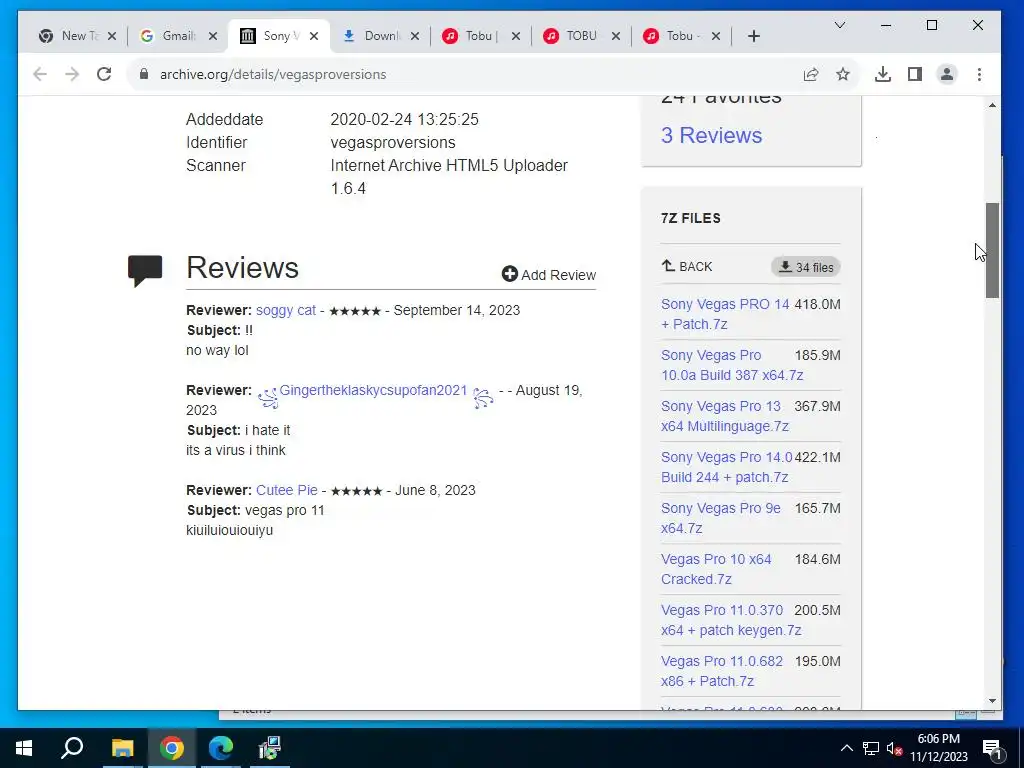Download Sony Vegas PRO 14 + Patch.7z

(725, 314)
